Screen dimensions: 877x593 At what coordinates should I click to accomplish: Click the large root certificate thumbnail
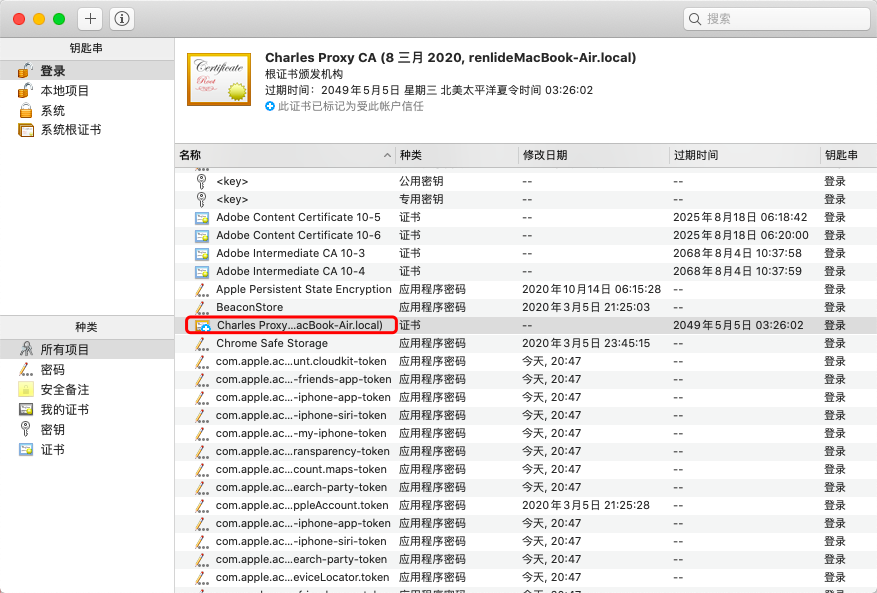click(x=219, y=79)
